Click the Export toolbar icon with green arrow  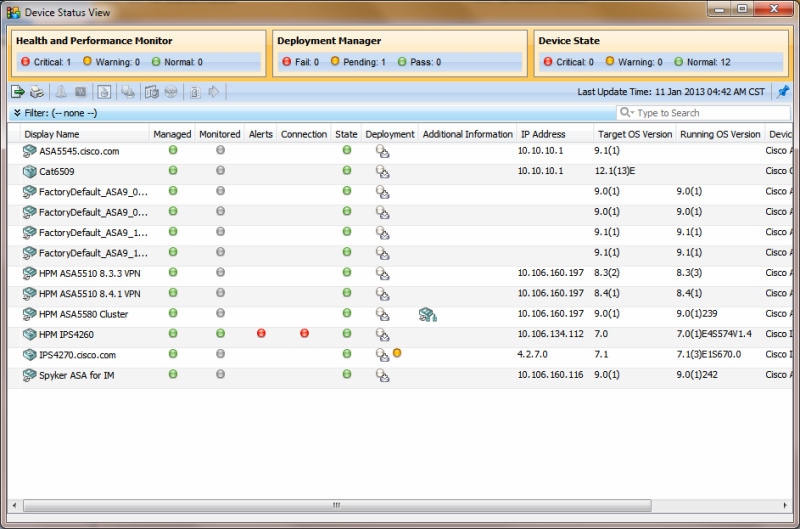pyautogui.click(x=17, y=92)
